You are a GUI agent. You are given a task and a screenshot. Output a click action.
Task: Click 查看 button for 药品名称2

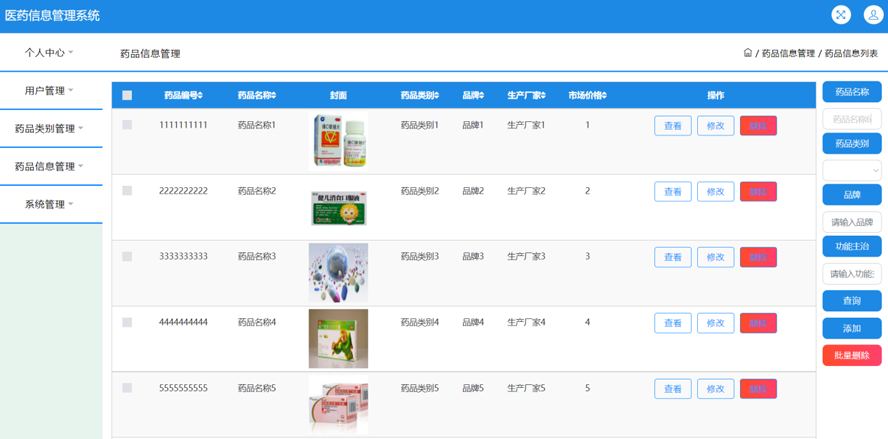673,192
